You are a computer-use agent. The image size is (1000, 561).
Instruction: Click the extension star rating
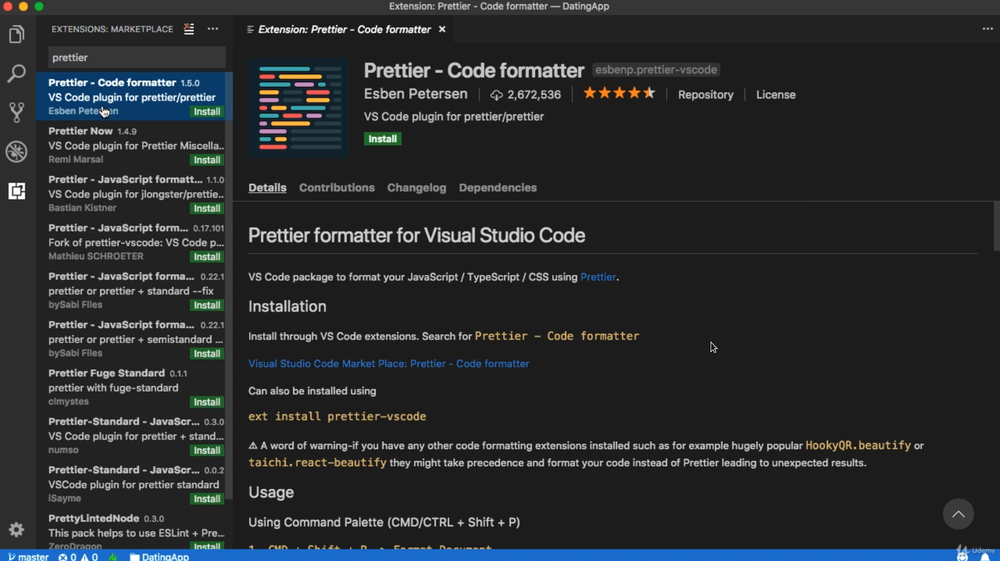point(619,94)
